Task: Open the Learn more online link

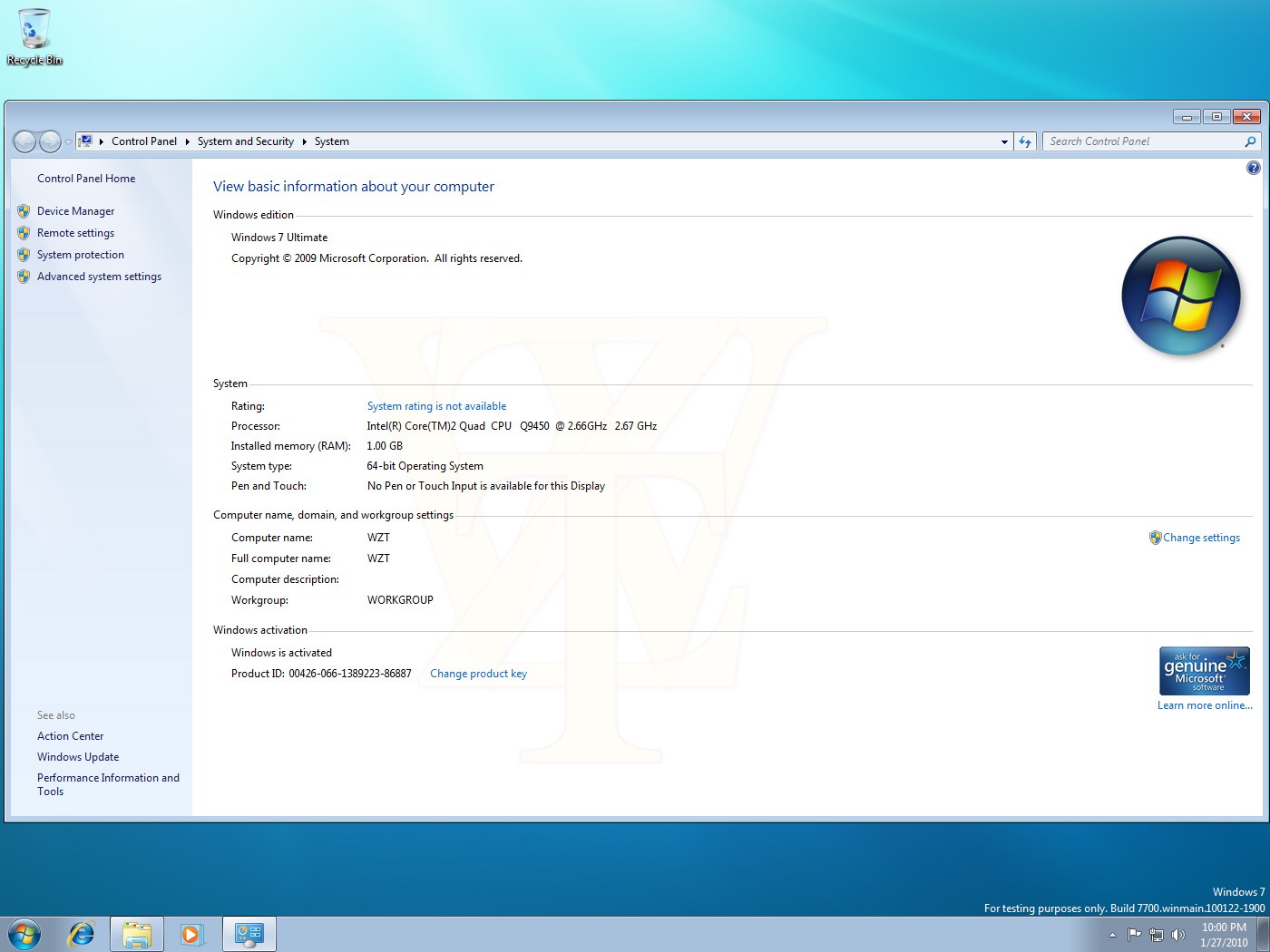Action: tap(1205, 705)
